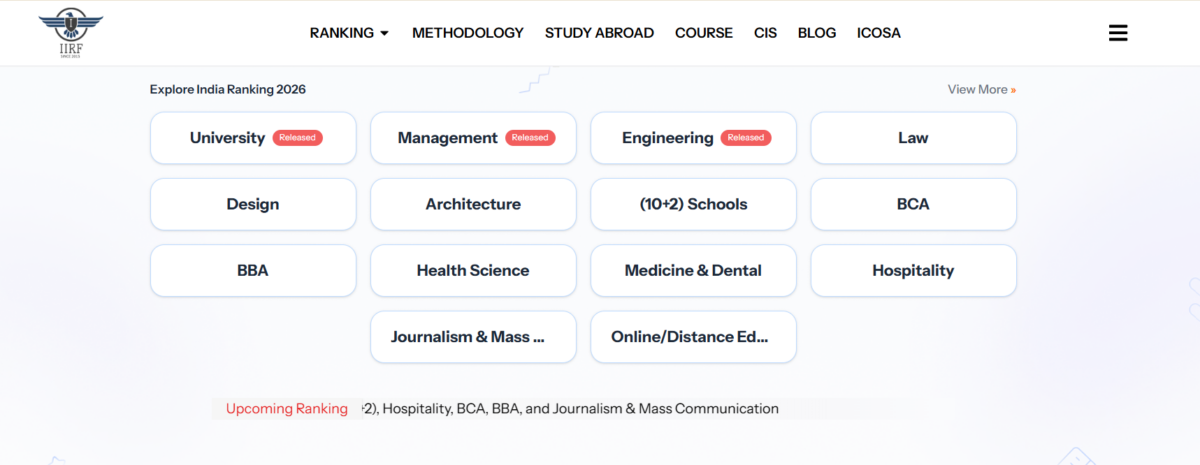Image resolution: width=1200 pixels, height=465 pixels.
Task: Open the Management ranking card
Action: point(473,138)
